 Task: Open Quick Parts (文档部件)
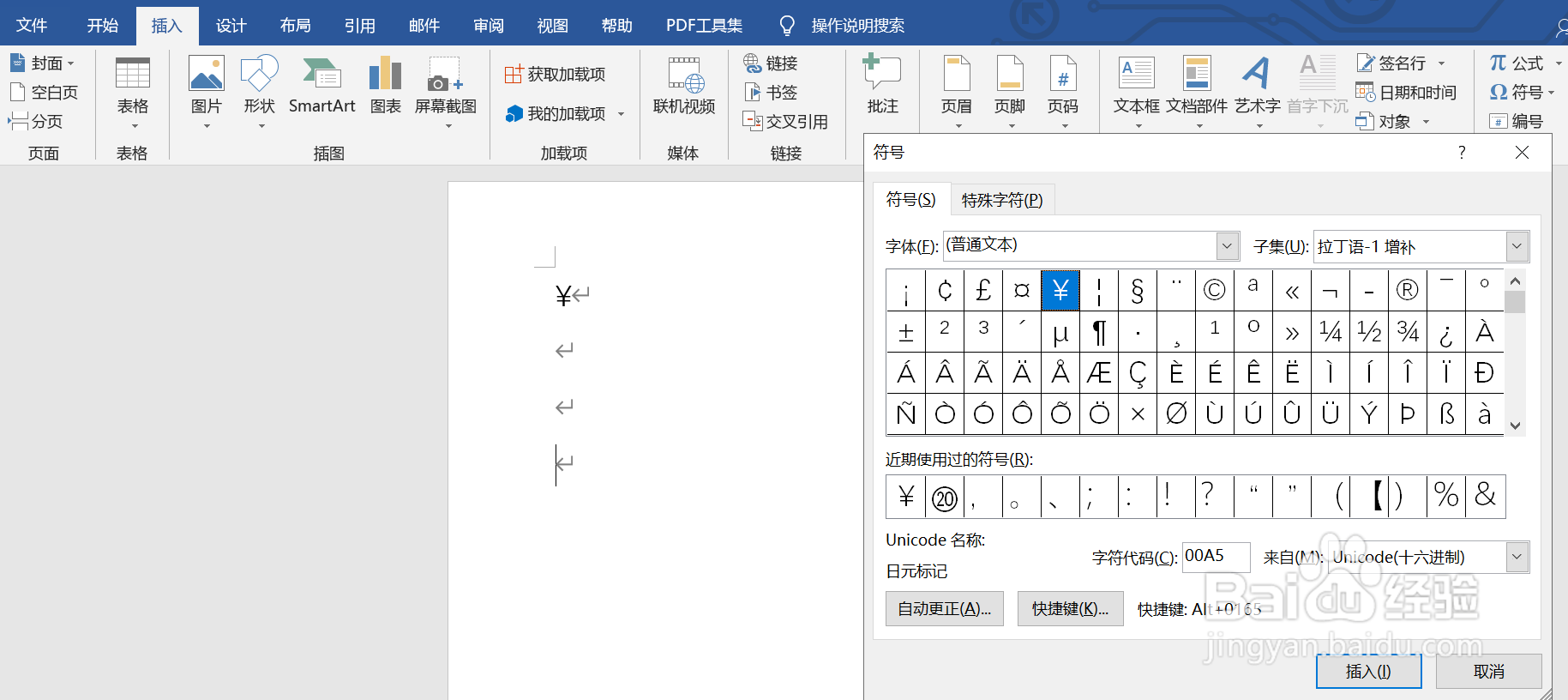click(x=1196, y=93)
